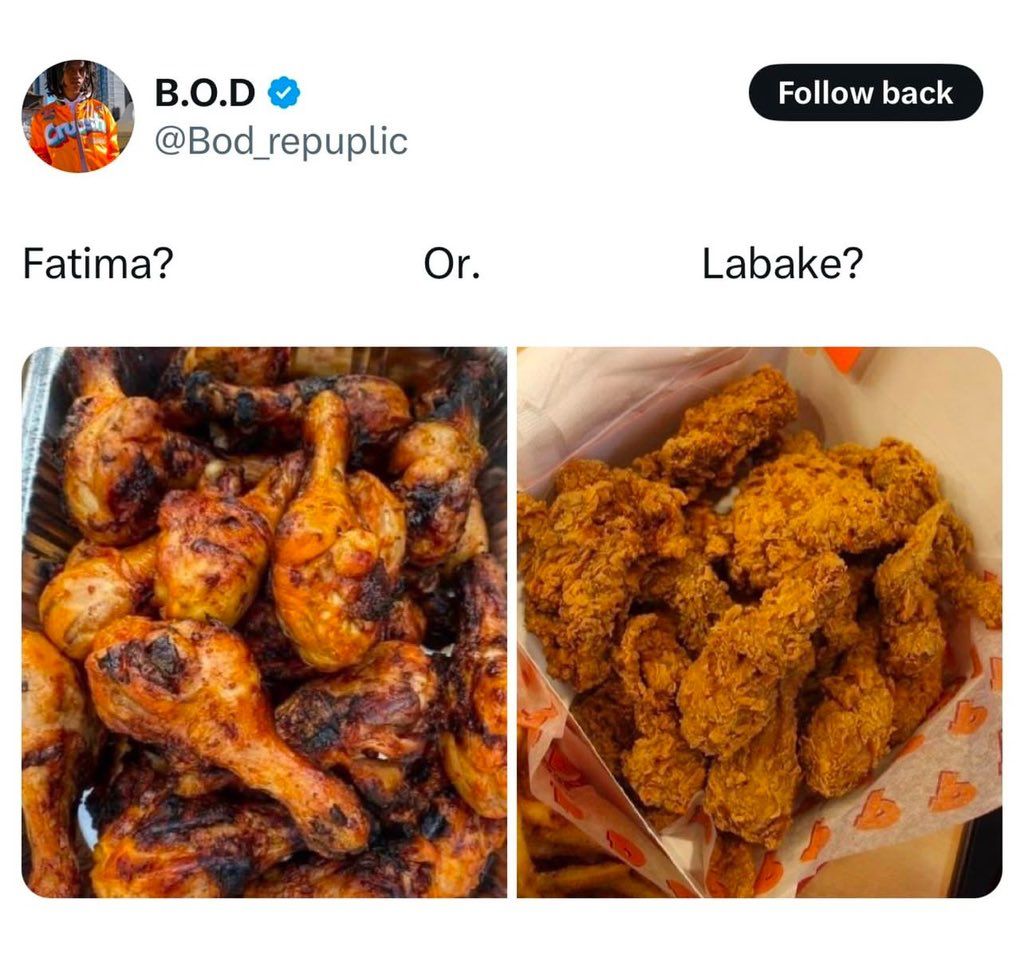Click the B.O.D profile picture
1024x974 pixels.
point(77,116)
